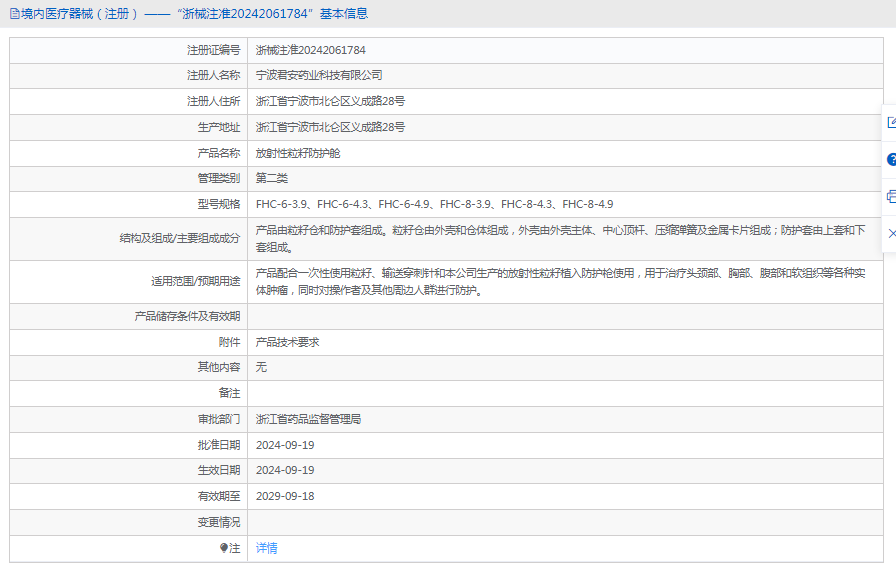Viewport: 896px width, 570px height.
Task: Open the help question-mark icon
Action: click(891, 159)
